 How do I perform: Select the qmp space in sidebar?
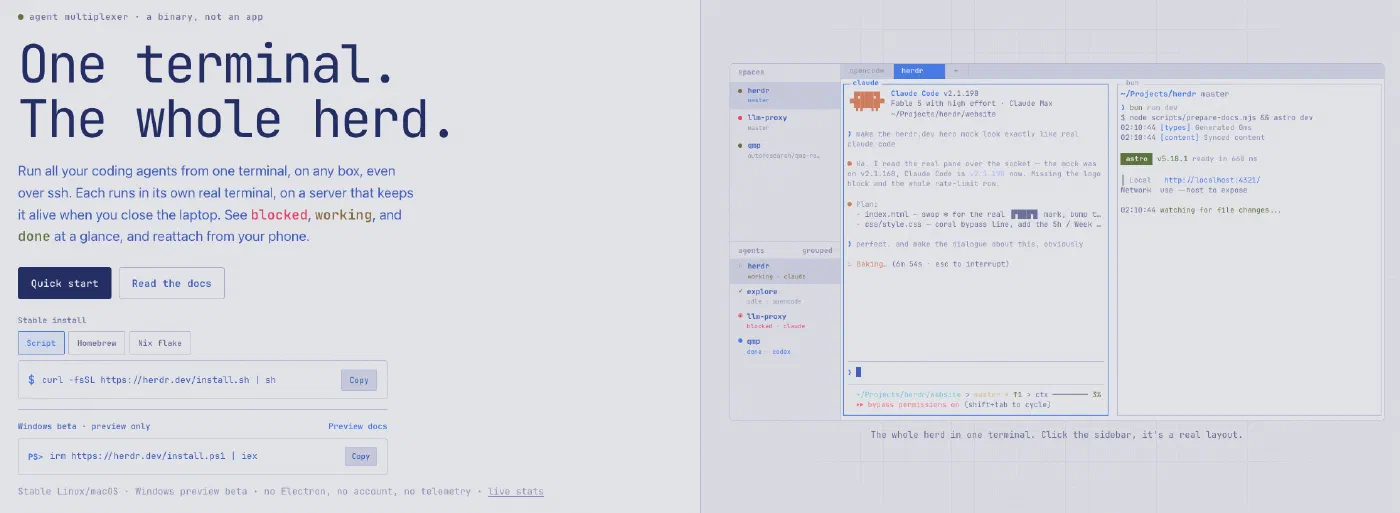coord(785,150)
